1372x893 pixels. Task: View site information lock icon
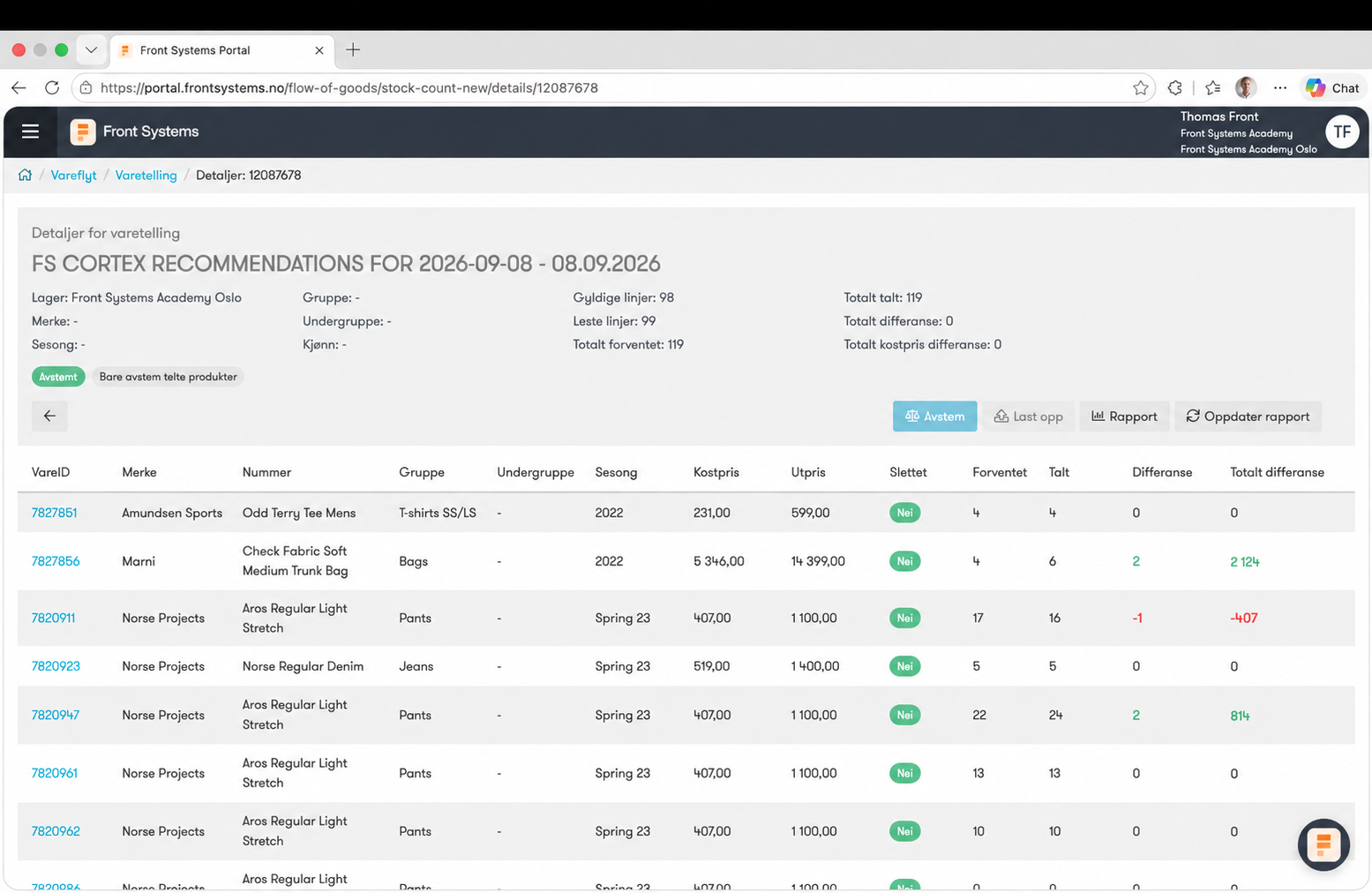pos(86,87)
